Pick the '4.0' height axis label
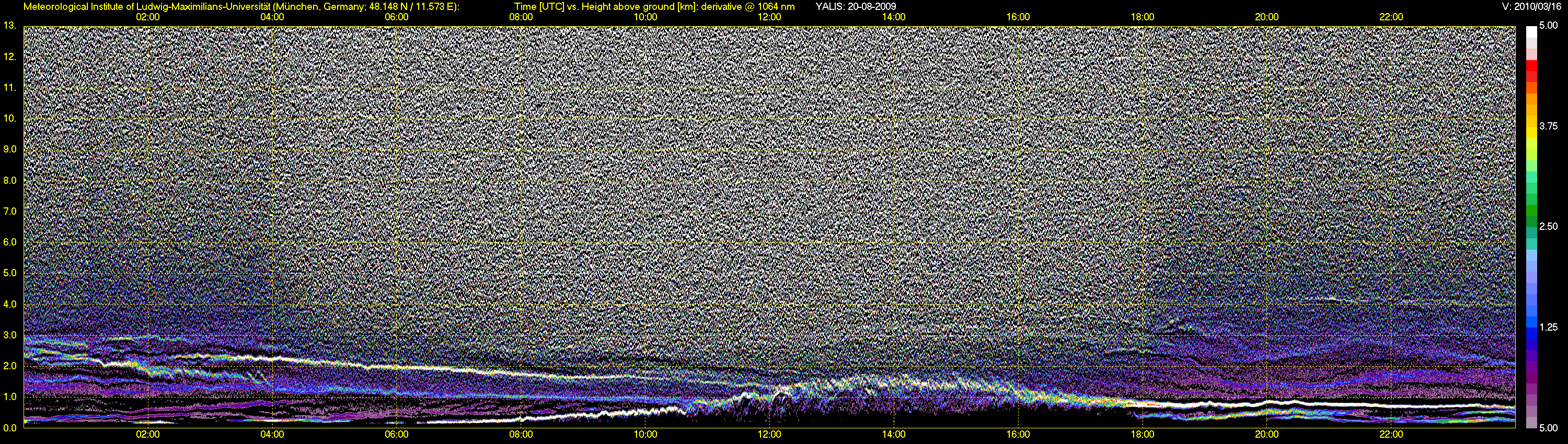The height and width of the screenshot is (444, 1568). pyautogui.click(x=10, y=304)
